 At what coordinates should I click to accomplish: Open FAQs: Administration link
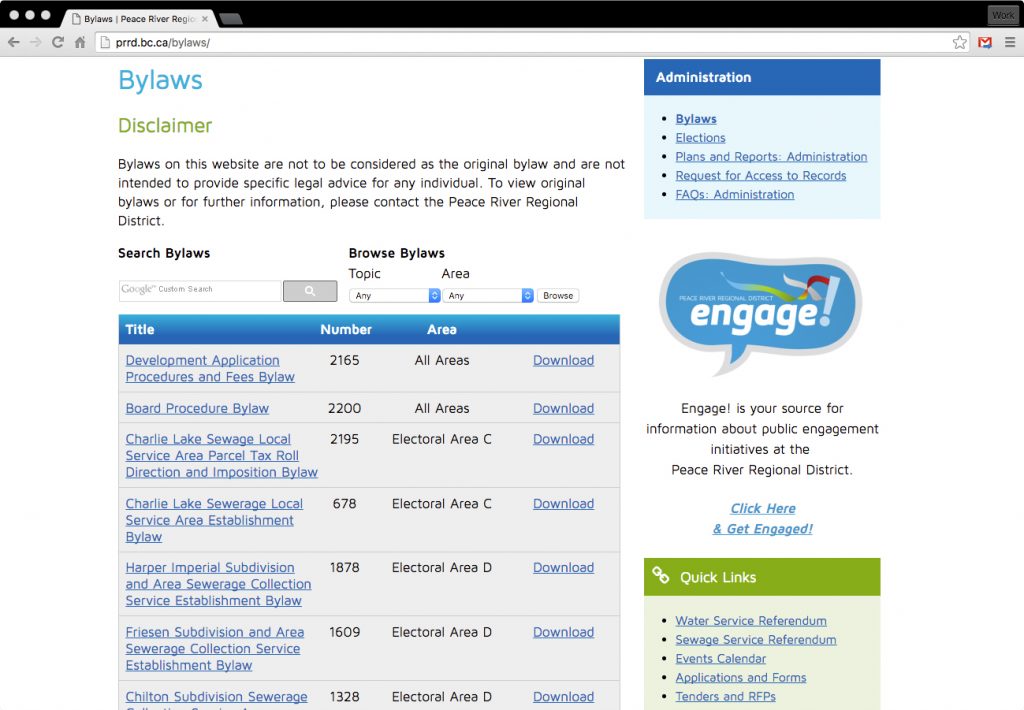pos(735,195)
